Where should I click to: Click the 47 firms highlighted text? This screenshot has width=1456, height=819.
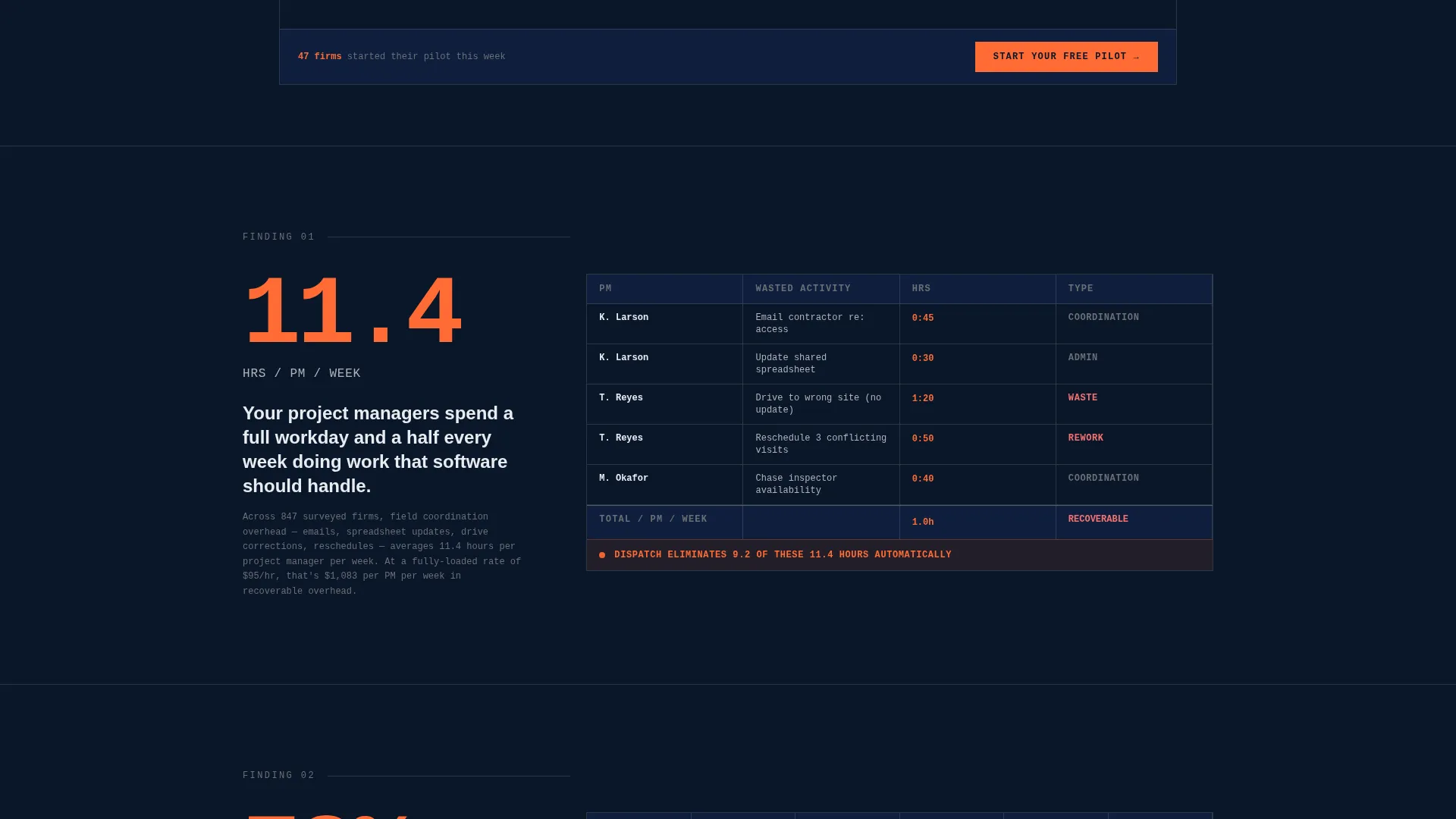[319, 57]
